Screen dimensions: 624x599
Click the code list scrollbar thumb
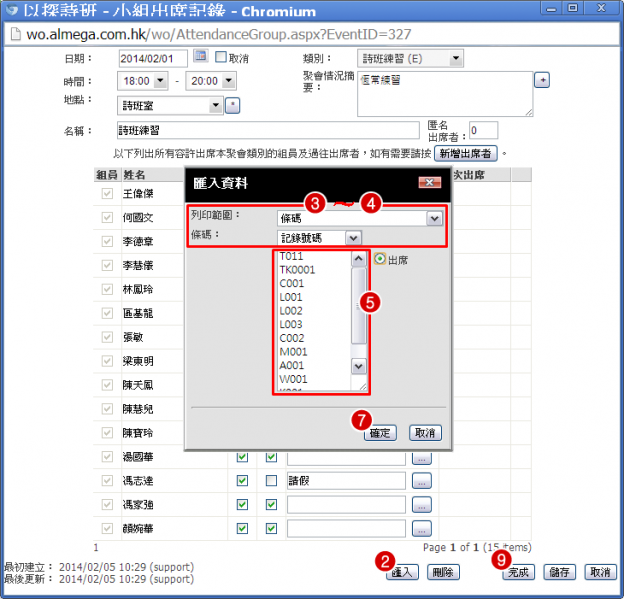point(359,305)
